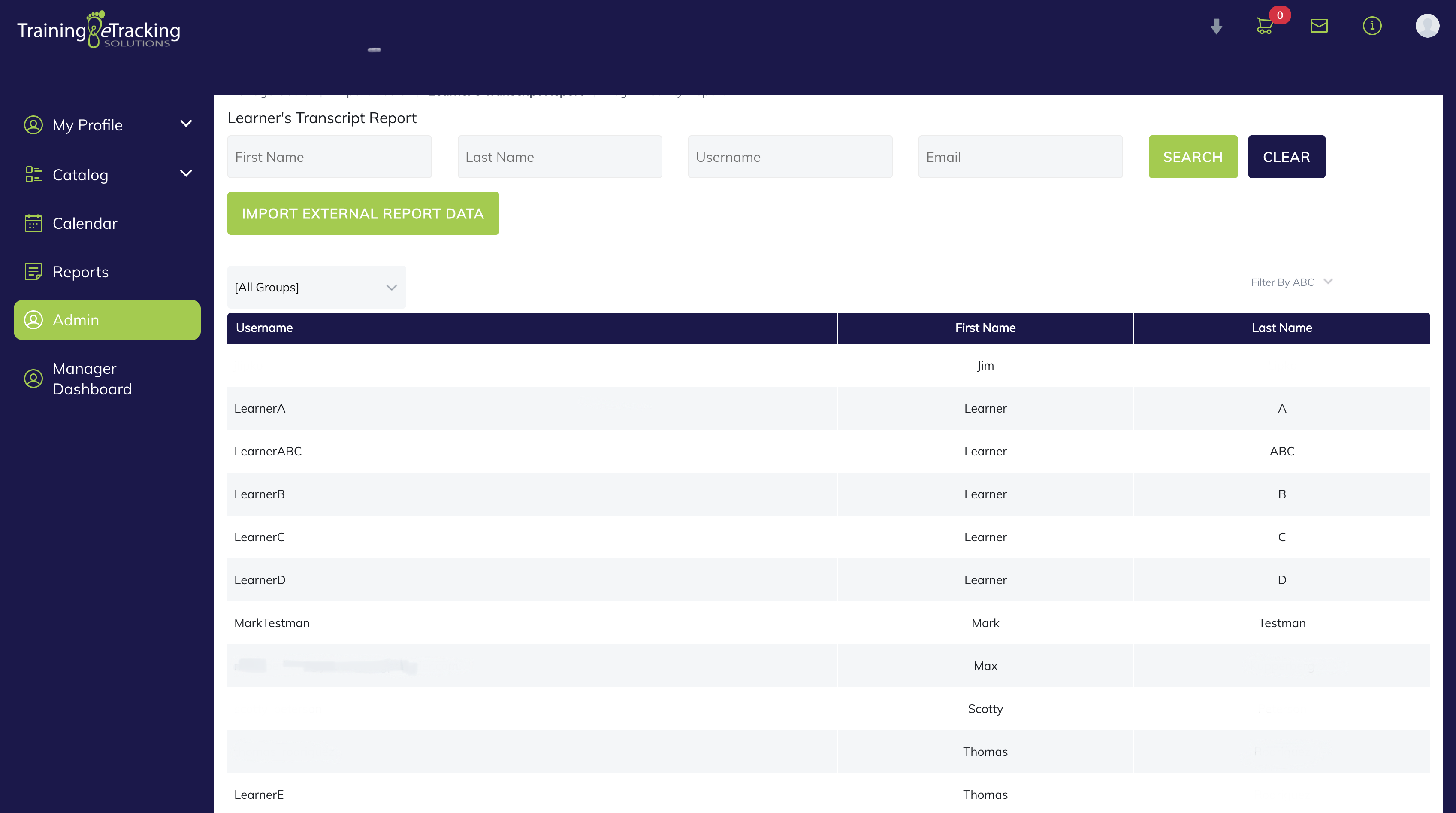The width and height of the screenshot is (1456, 813).
Task: Click the Reports icon in sidebar
Action: pyautogui.click(x=33, y=272)
